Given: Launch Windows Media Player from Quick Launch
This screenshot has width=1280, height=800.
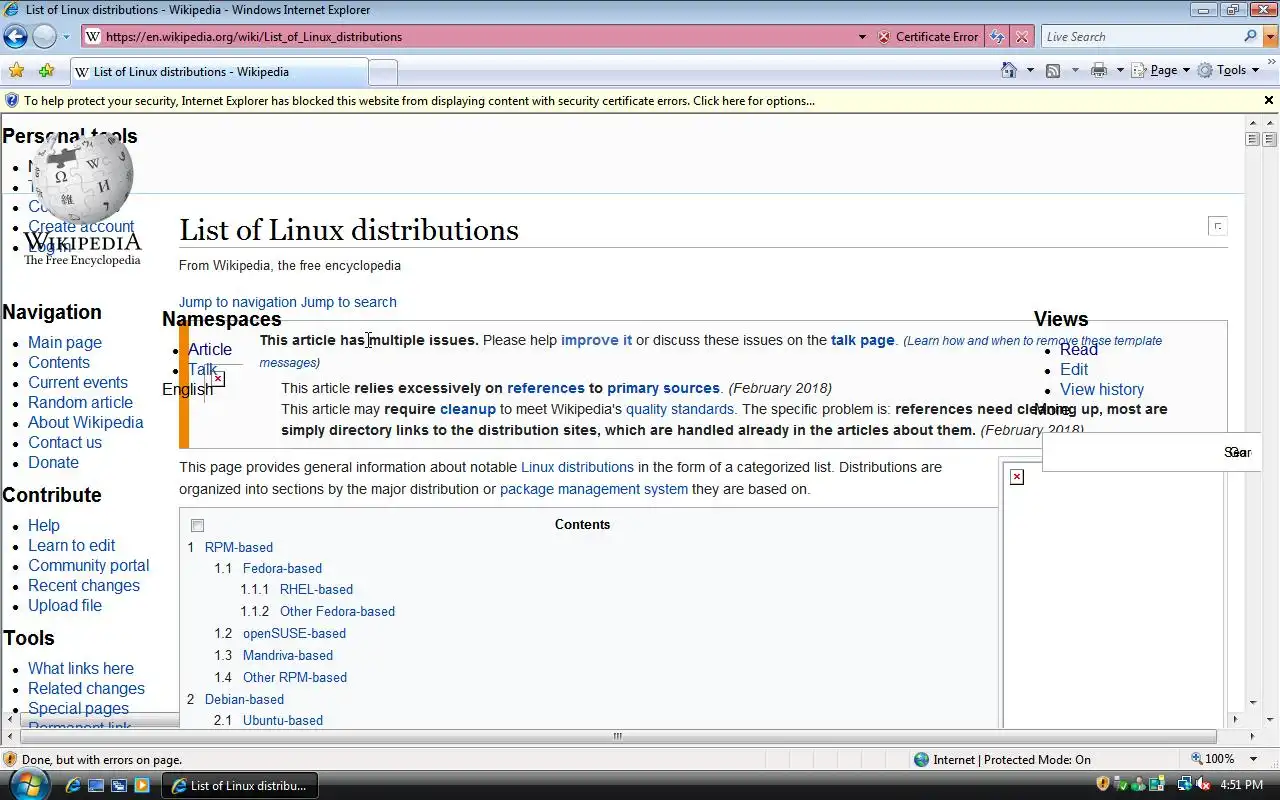Looking at the screenshot, I should pos(142,786).
